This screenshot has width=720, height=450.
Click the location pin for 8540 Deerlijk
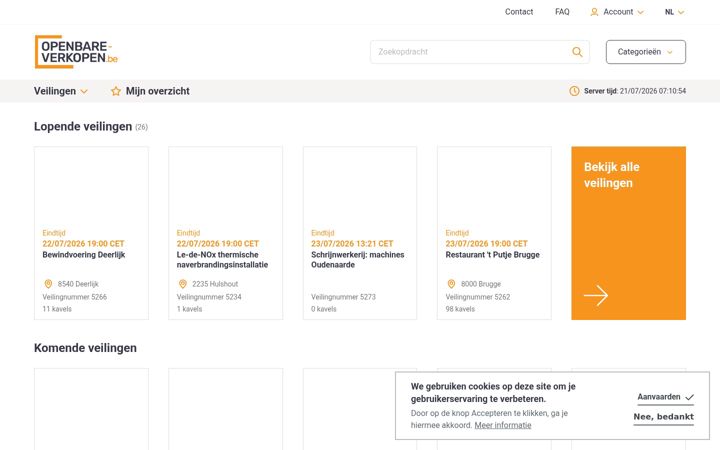pyautogui.click(x=48, y=284)
